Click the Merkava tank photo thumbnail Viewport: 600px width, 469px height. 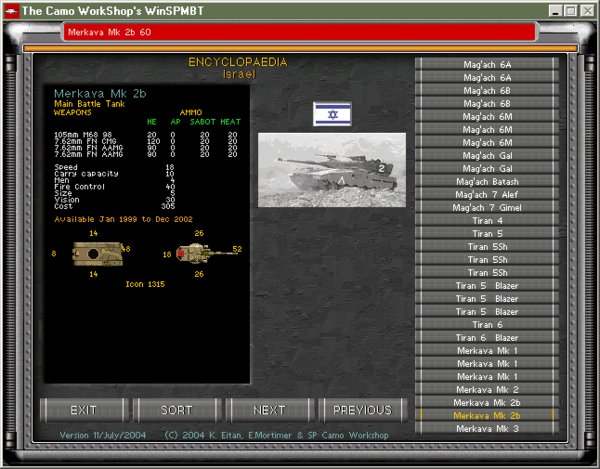(x=331, y=161)
